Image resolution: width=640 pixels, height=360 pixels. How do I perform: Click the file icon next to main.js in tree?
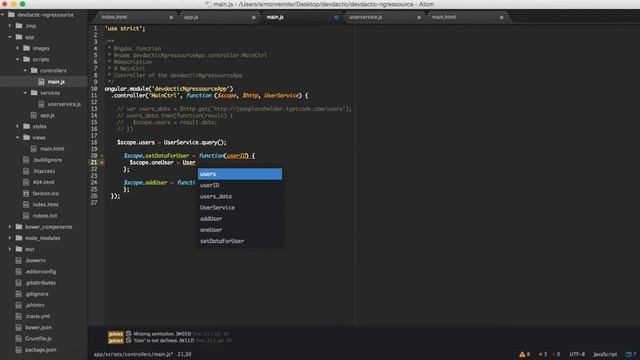tap(41, 82)
